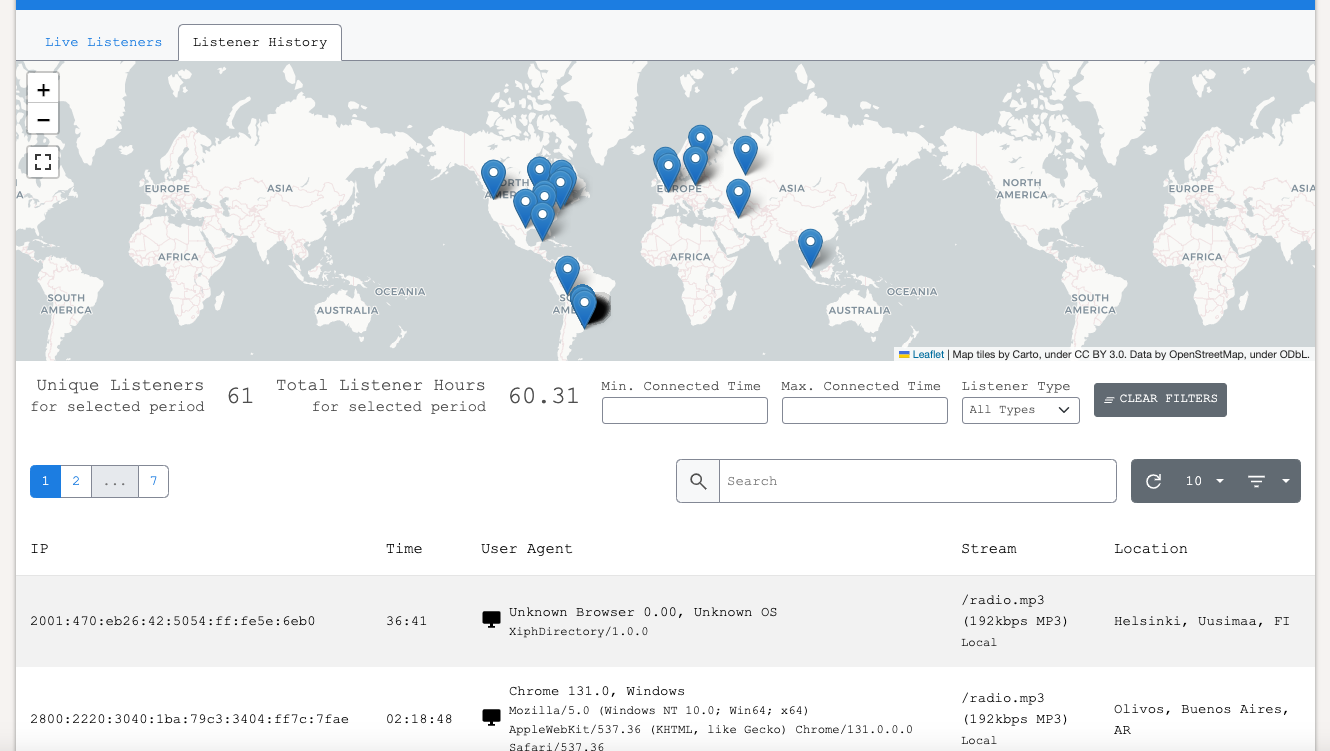Click the northernmost map marker above Europe
Screen dimensions: 1330x751
pyautogui.click(x=700, y=144)
